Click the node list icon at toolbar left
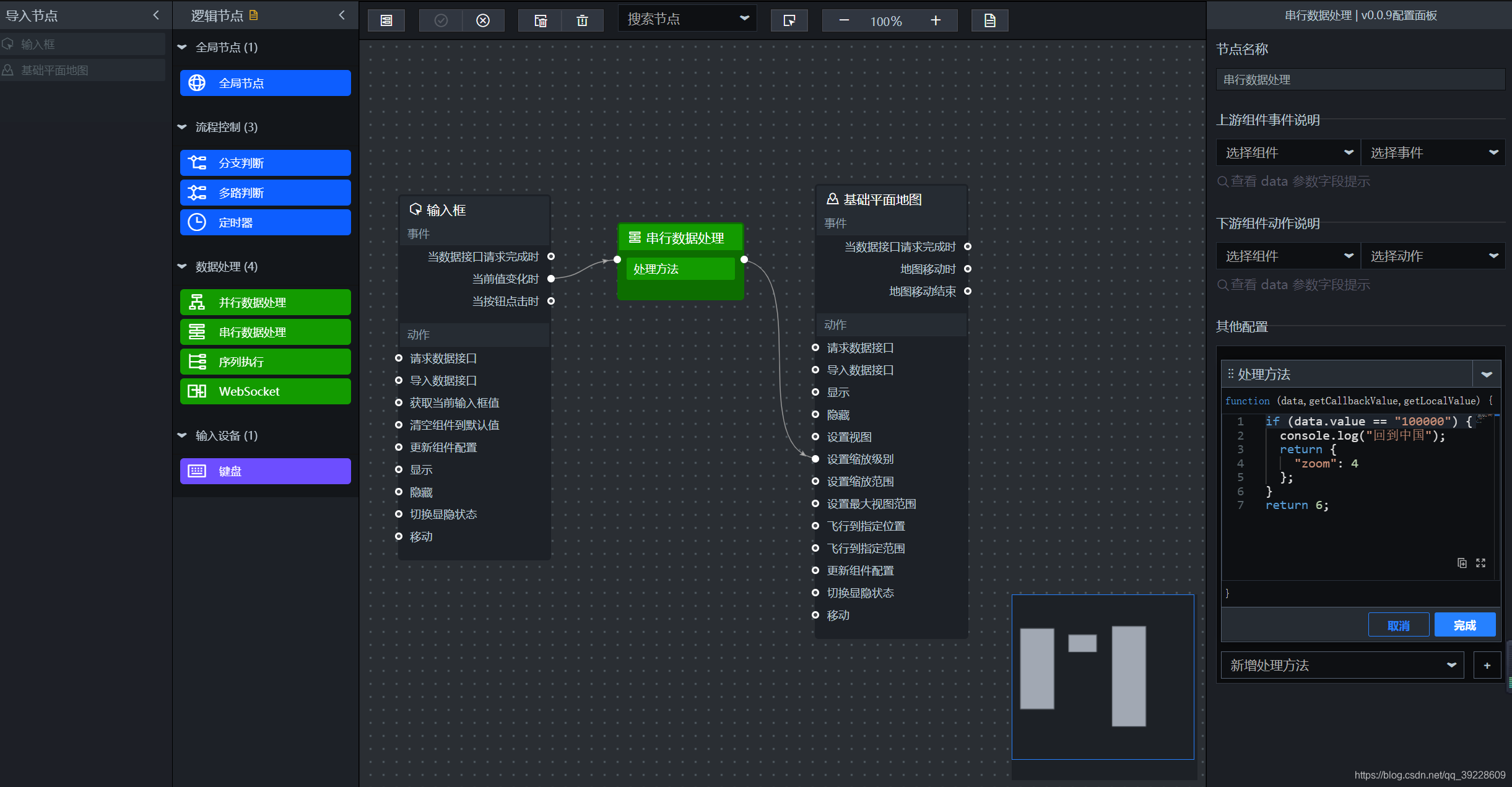Screen dimensions: 1512x787 click(386, 20)
